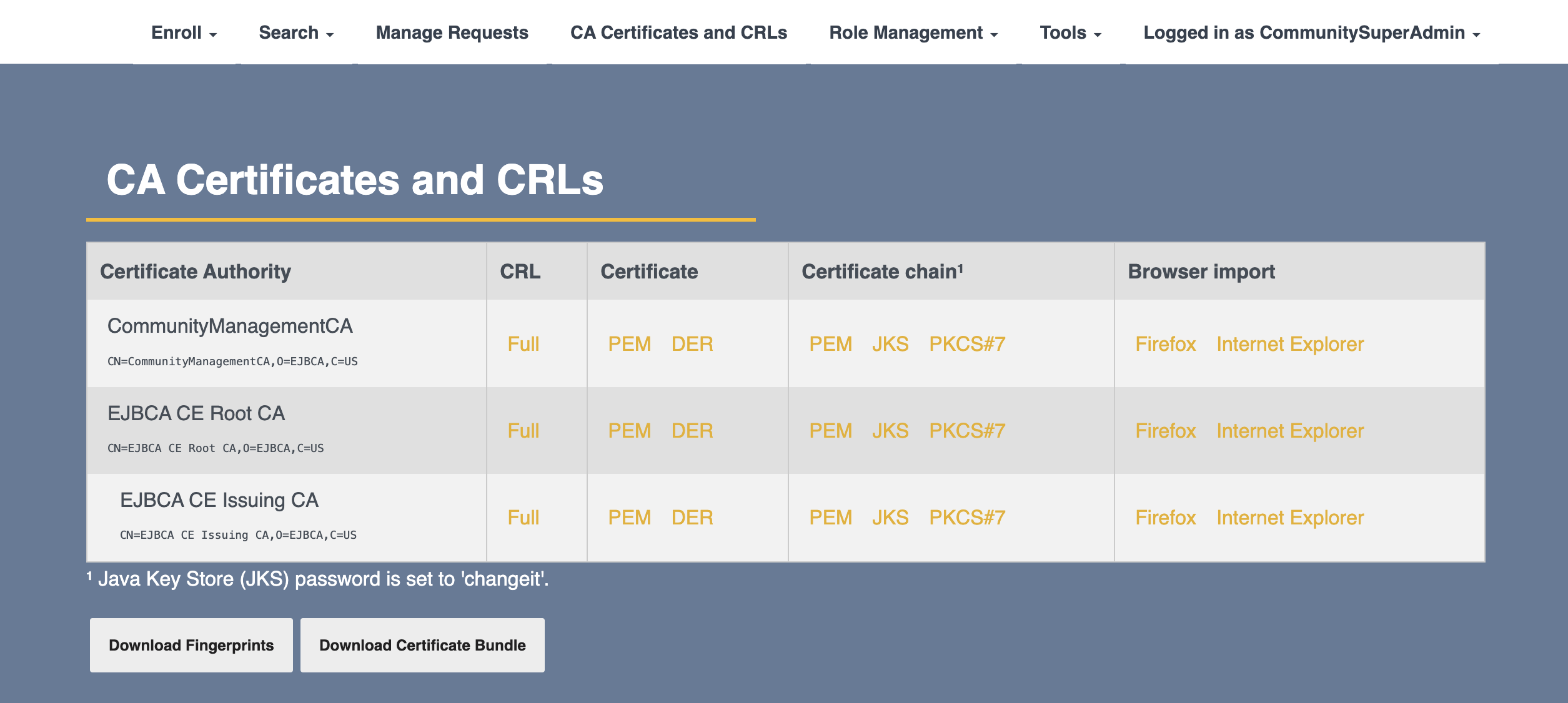Expand the Tools dropdown menu
This screenshot has width=1568, height=703.
coord(1070,33)
